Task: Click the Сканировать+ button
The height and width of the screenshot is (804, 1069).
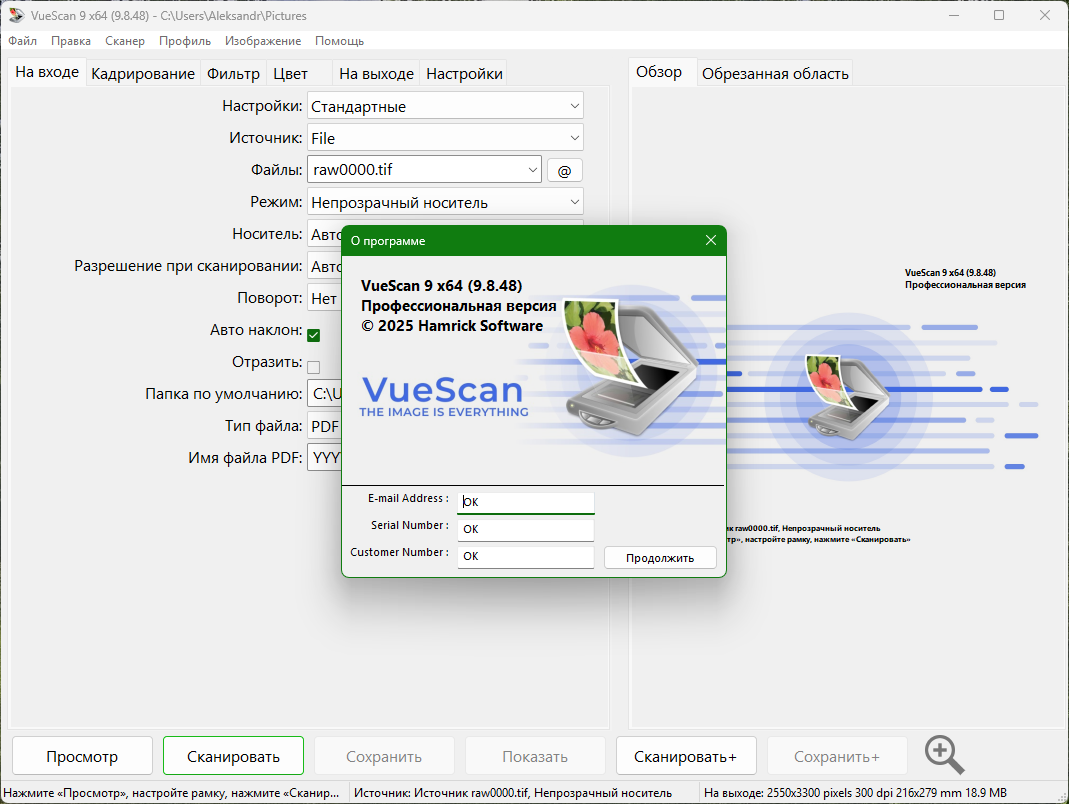Action: [685, 757]
